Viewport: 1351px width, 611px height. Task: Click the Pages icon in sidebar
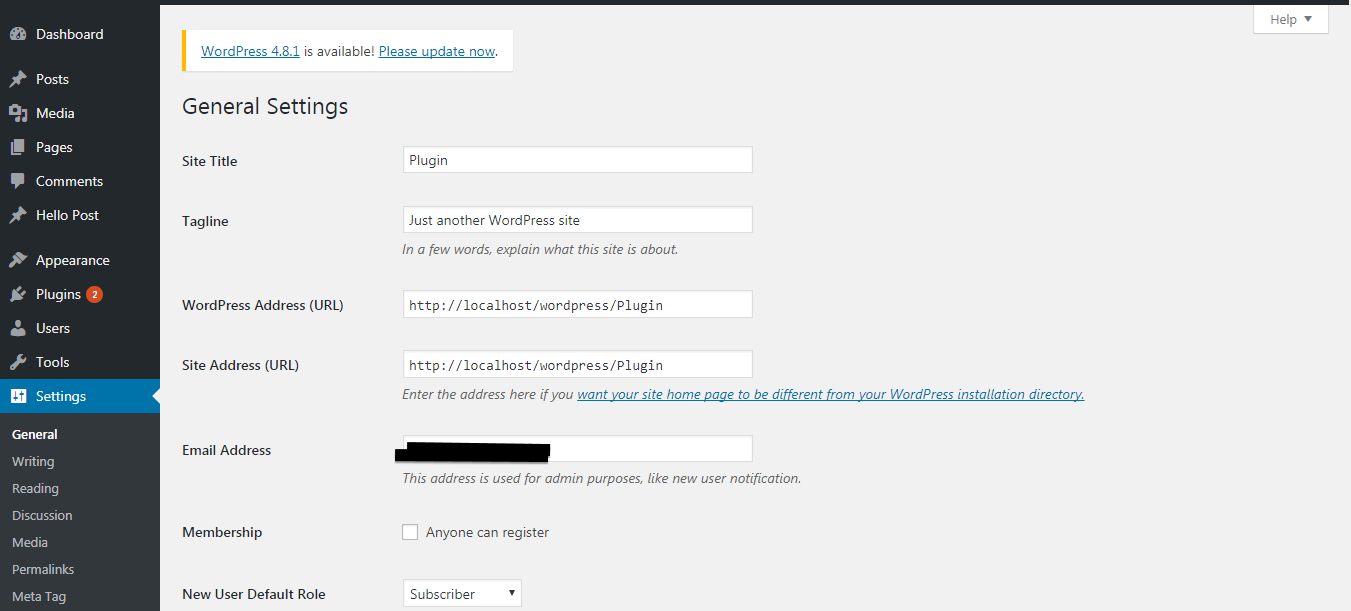click(x=18, y=147)
